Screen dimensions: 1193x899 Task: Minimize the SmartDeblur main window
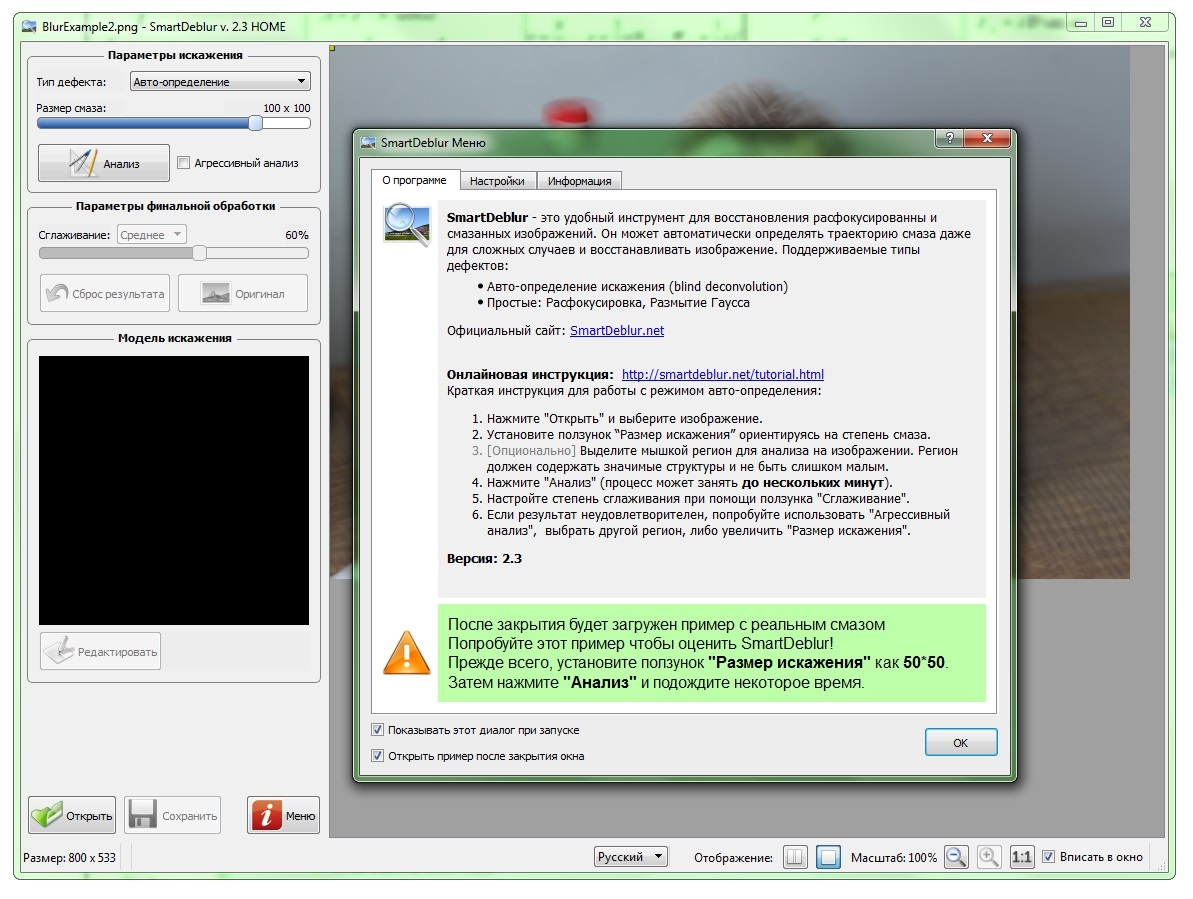[1080, 24]
